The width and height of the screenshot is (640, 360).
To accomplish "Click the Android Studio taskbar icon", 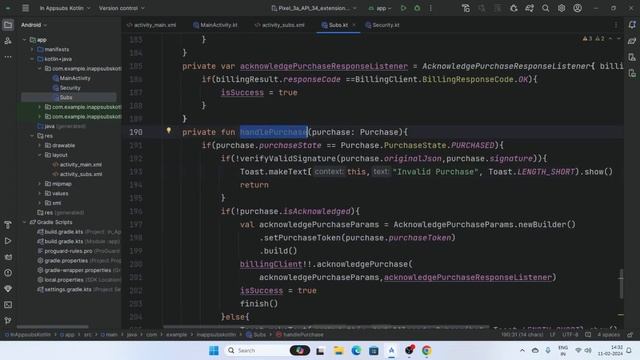I will point(391,350).
